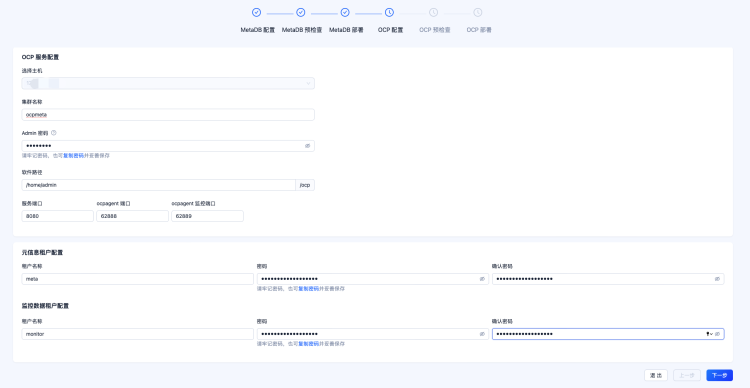The height and width of the screenshot is (388, 750).
Task: Click the monitor tenant 确认密码 field
Action: click(608, 334)
